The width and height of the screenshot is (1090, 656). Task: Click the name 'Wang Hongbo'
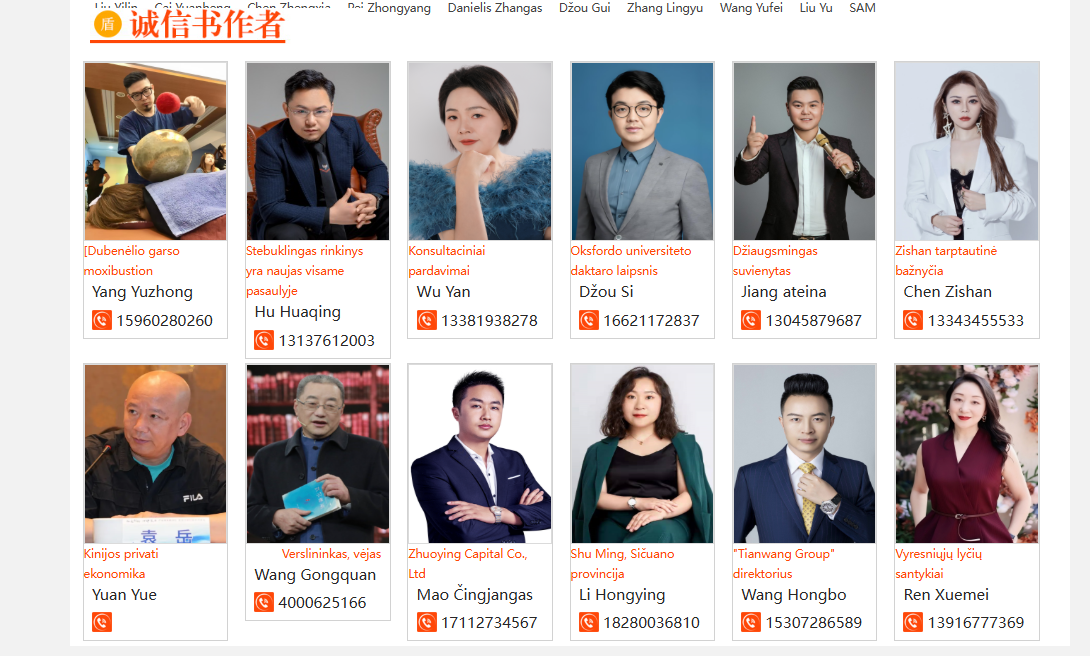[x=794, y=595]
